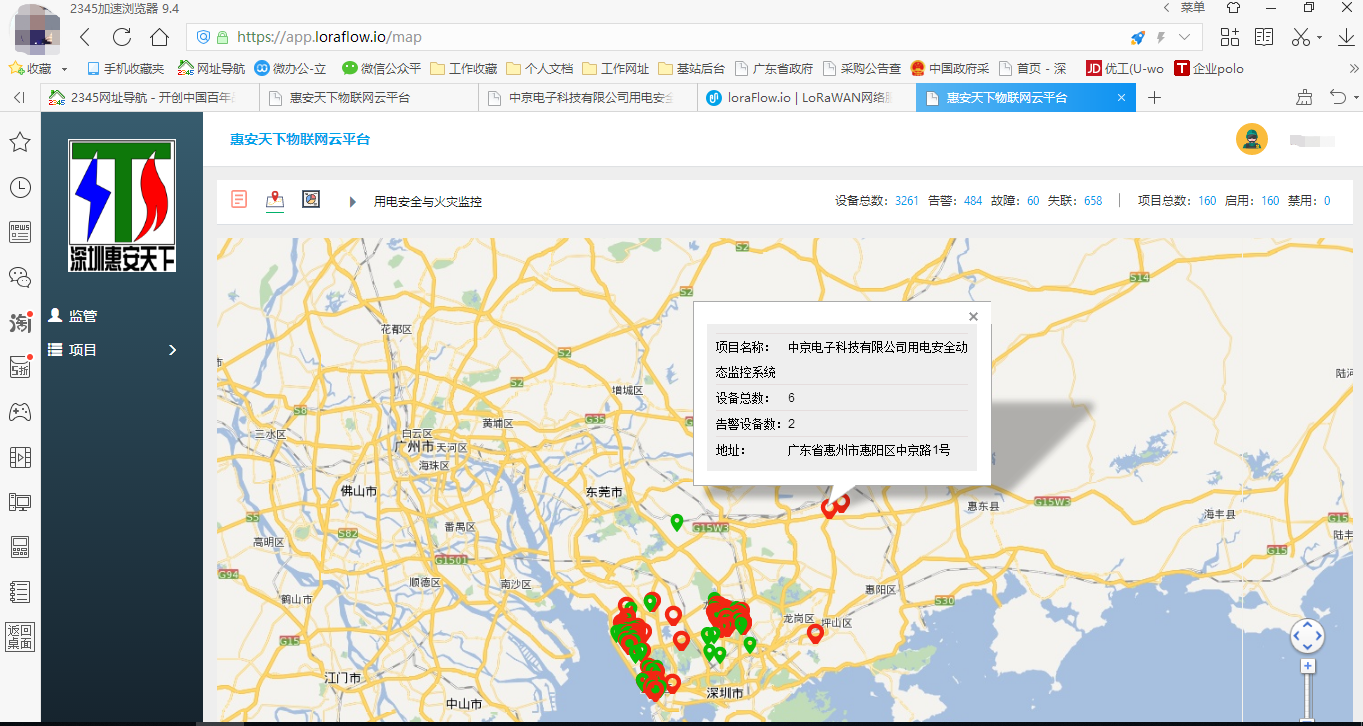1363x726 pixels.
Task: Reload the page with refresh icon
Action: point(122,37)
